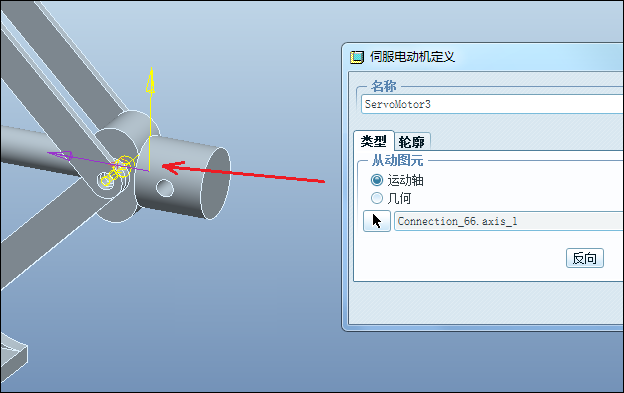This screenshot has height=393, width=624.
Task: Select the pin hole on the bracket
Action: (x=106, y=180)
